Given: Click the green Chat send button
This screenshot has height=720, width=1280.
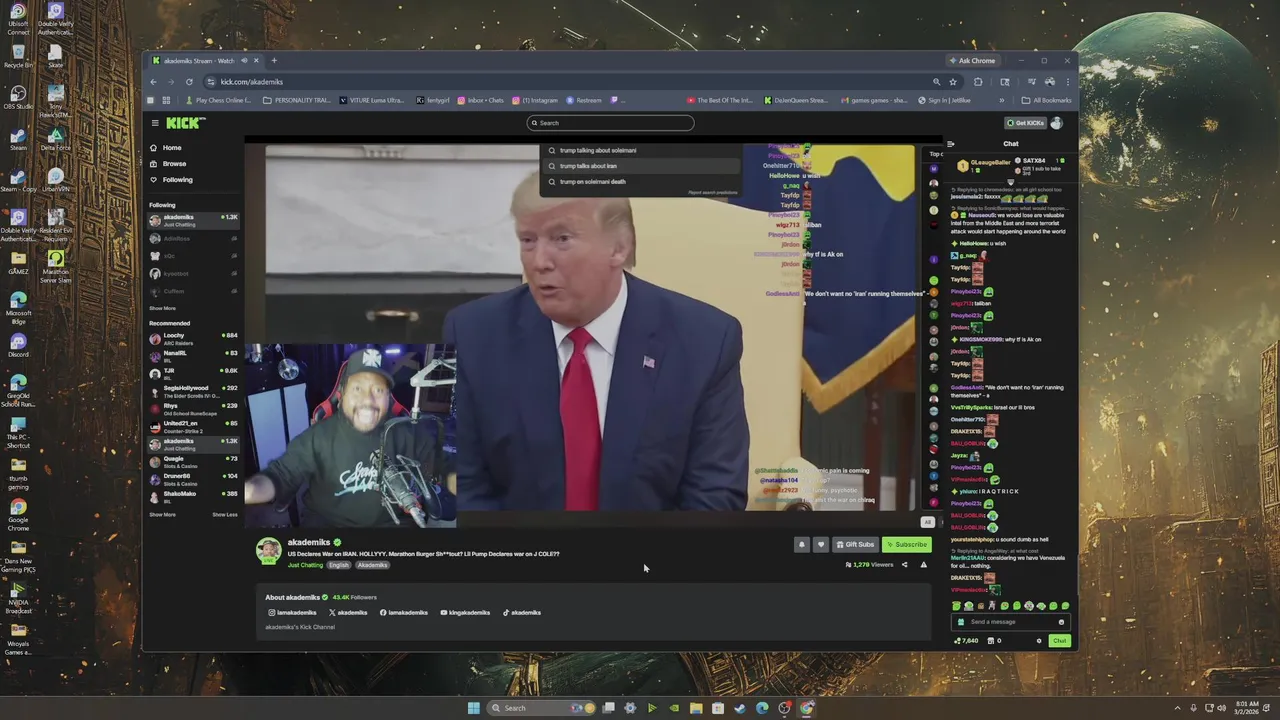Looking at the screenshot, I should click(x=1059, y=641).
